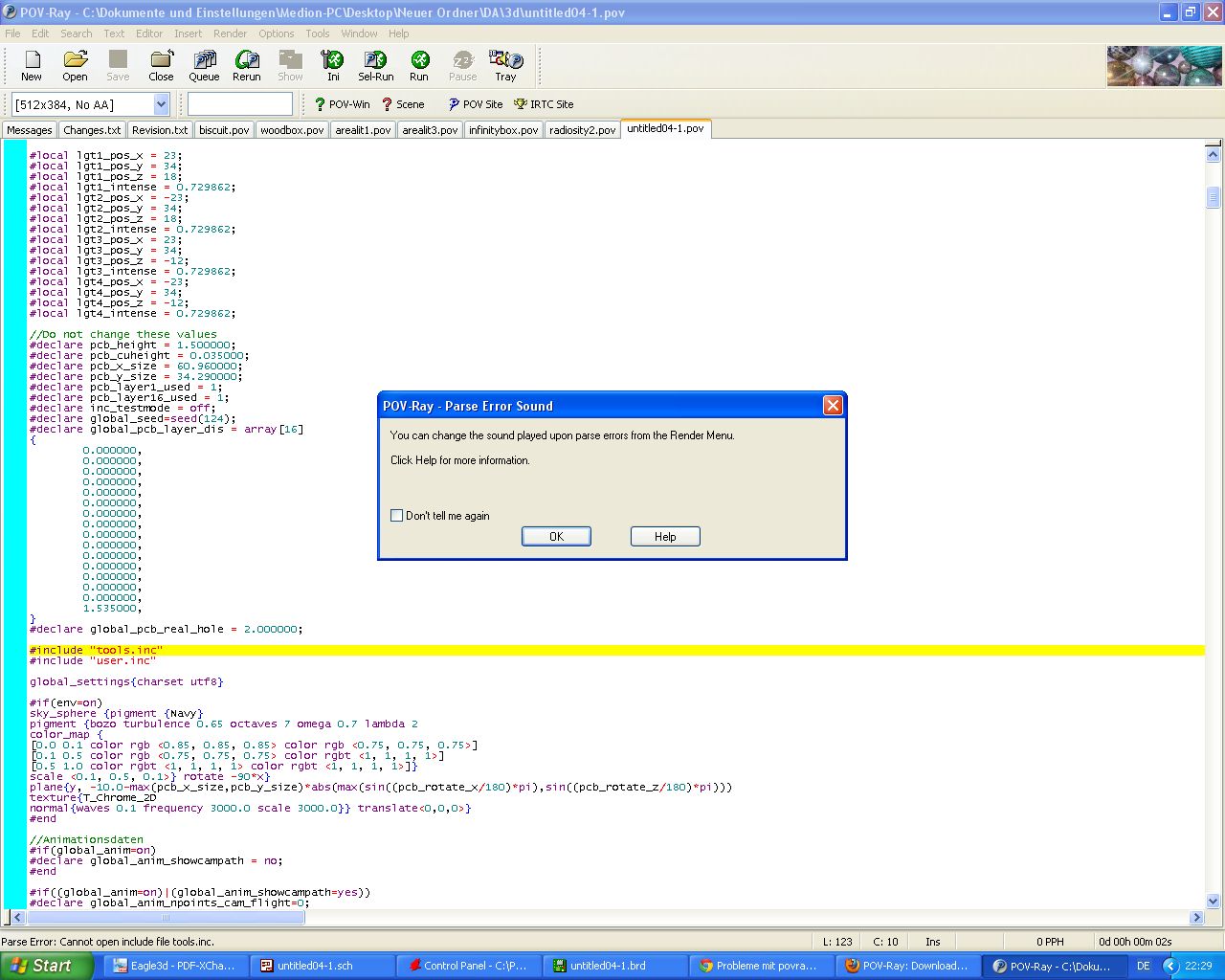Image resolution: width=1225 pixels, height=980 pixels.
Task: Open the Editor menu
Action: 149,33
